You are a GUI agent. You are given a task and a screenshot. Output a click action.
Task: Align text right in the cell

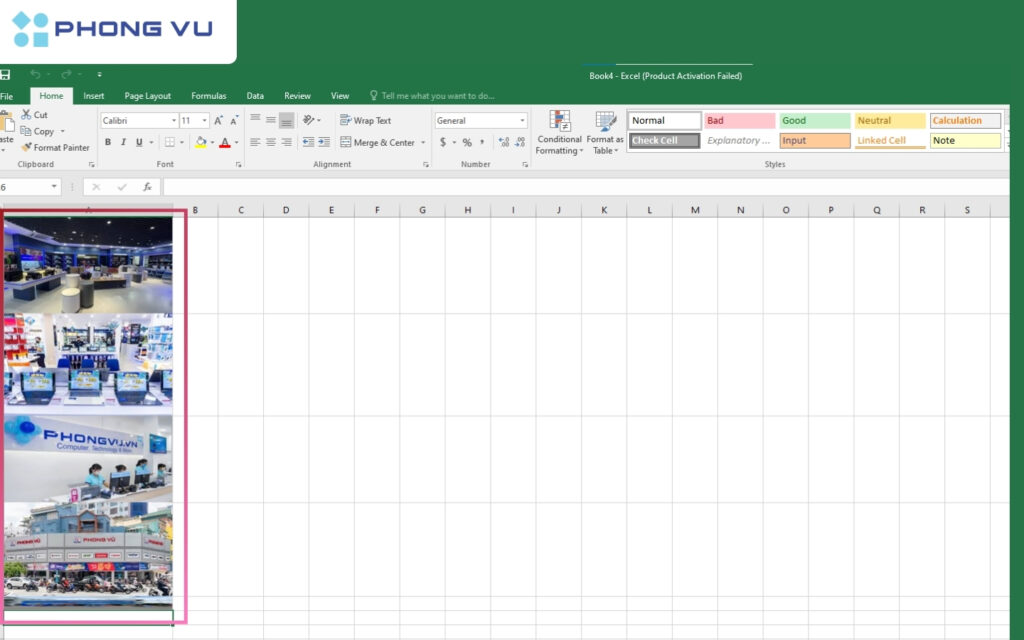coord(286,142)
